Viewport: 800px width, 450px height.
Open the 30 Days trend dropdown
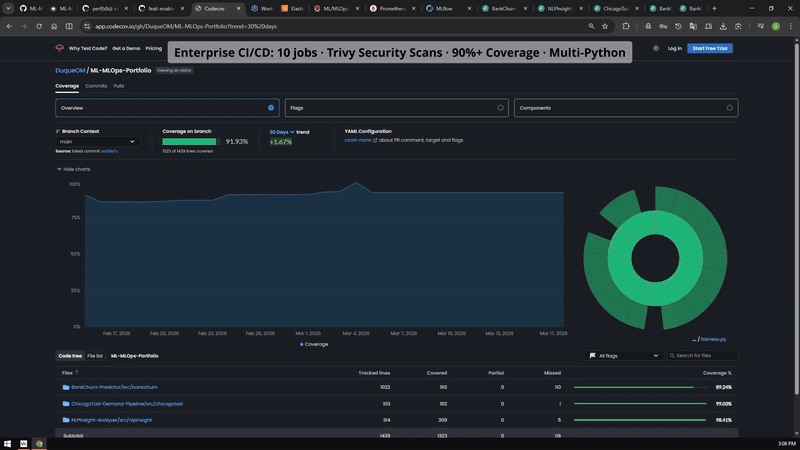click(282, 132)
